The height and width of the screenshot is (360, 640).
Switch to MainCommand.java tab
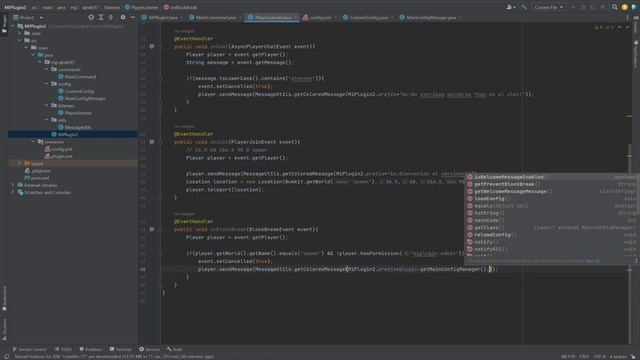(215, 18)
